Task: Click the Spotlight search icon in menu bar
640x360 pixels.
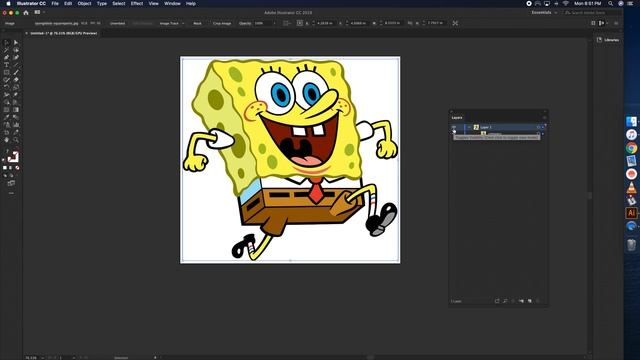Action: (x=611, y=3)
